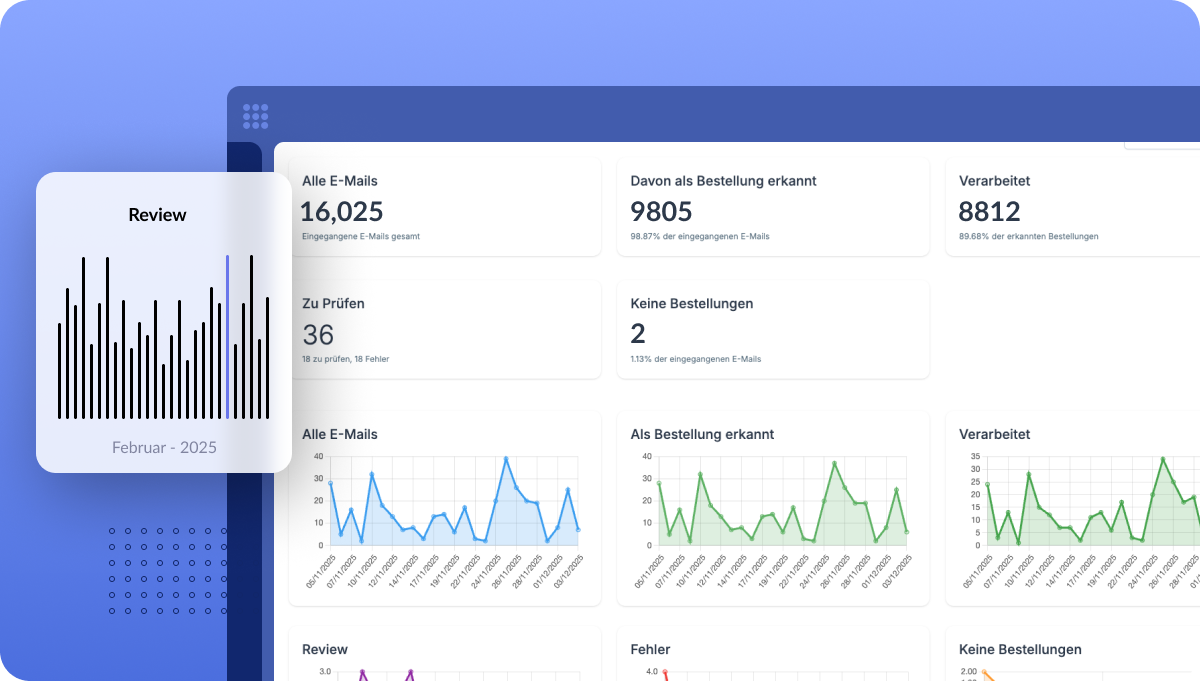Click the Zu Prüfen card showing 36
Viewport: 1200px width, 681px height.
[x=444, y=329]
